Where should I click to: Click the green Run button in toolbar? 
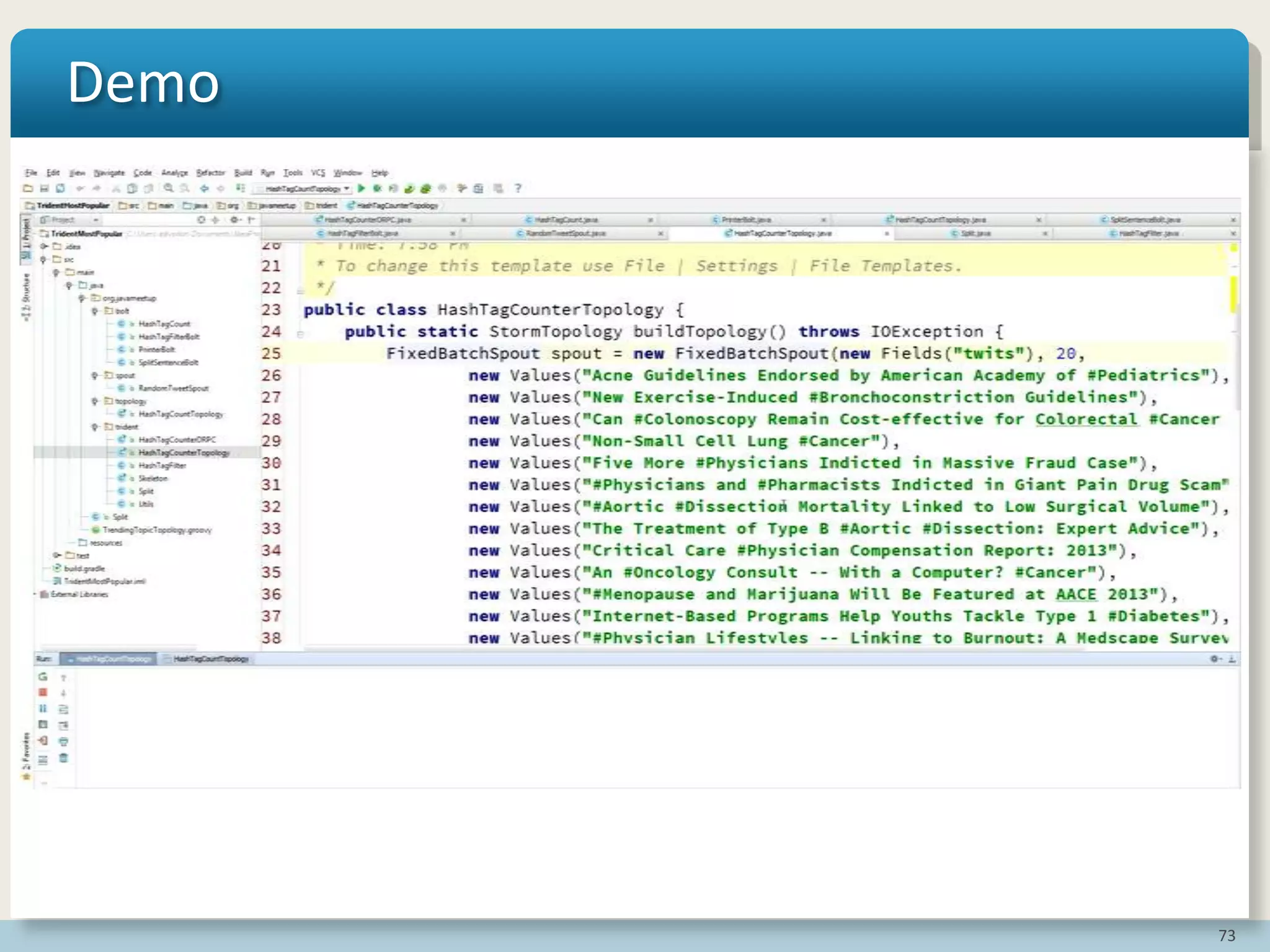click(x=362, y=188)
